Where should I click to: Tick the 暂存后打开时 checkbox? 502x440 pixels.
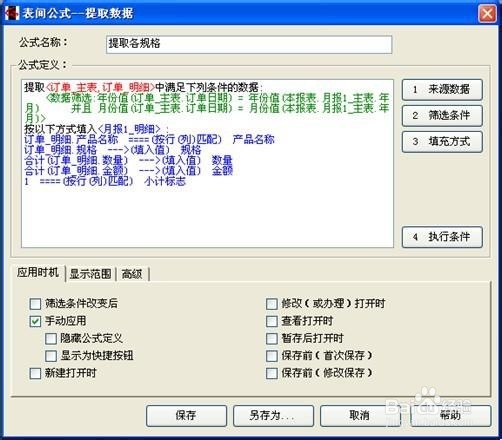pyautogui.click(x=272, y=338)
